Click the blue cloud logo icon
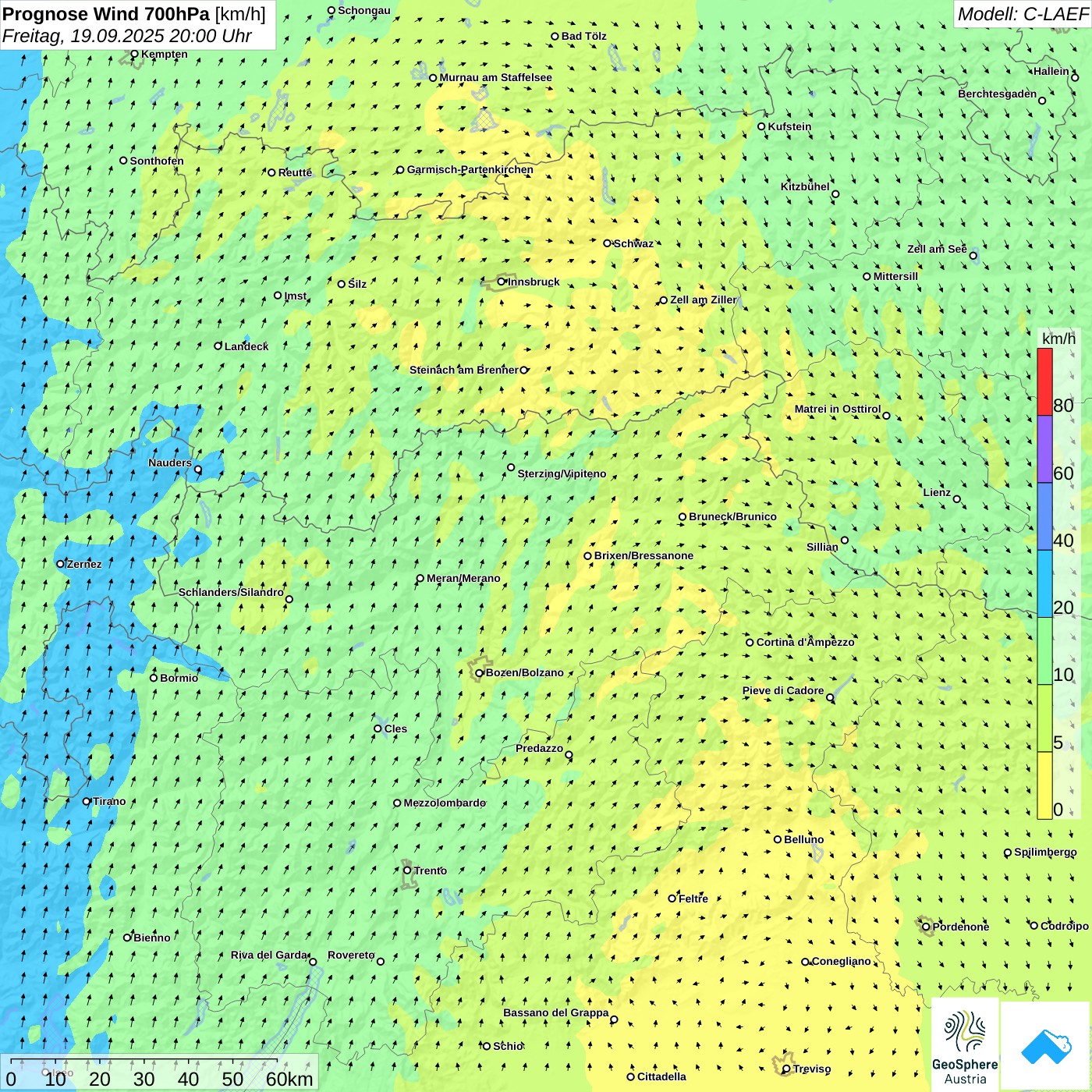 [x=1045, y=1046]
